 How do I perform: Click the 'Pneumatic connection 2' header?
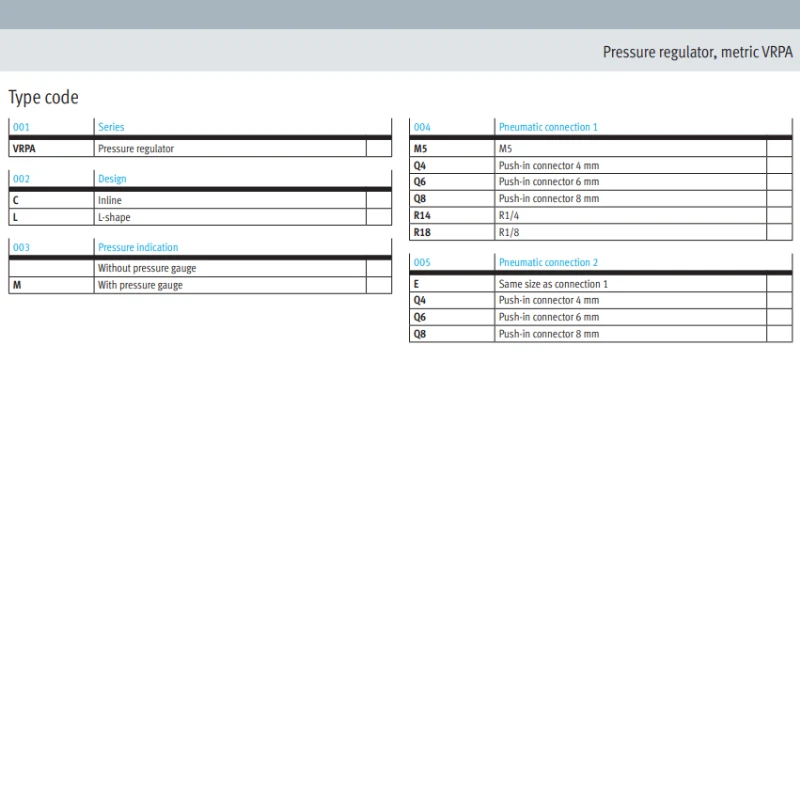548,262
